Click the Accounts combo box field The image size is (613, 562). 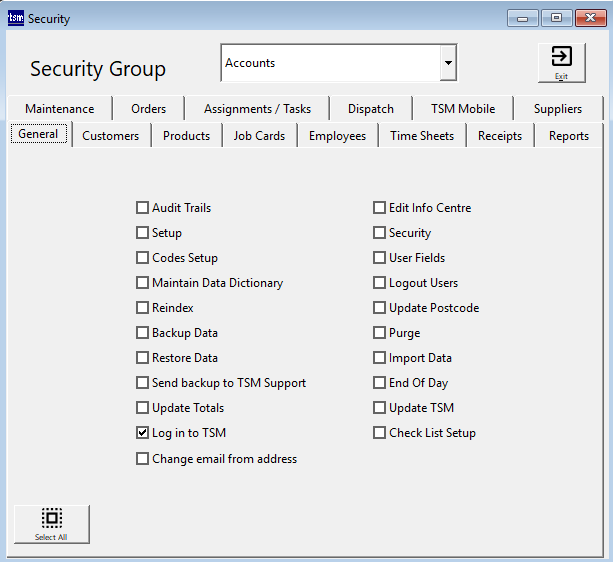pos(330,63)
